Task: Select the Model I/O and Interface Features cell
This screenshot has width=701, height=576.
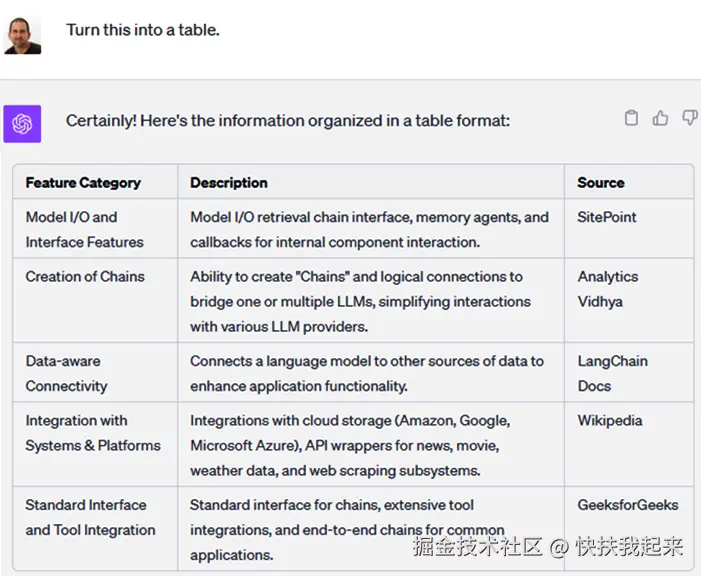Action: [84, 229]
